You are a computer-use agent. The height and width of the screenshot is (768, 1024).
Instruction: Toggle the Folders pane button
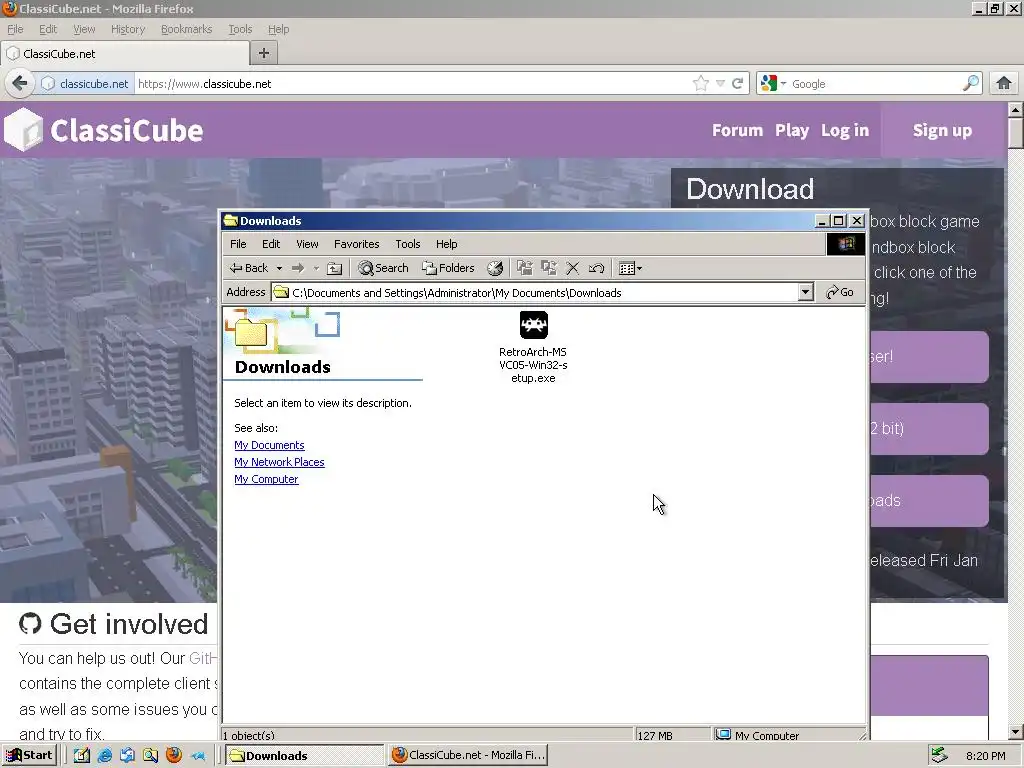tap(448, 268)
